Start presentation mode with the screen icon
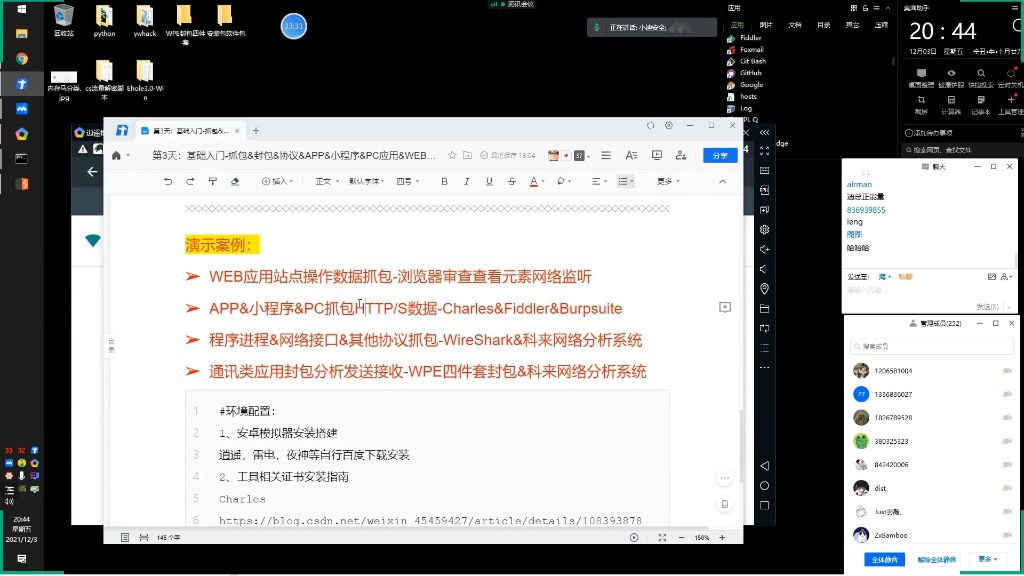1024x576 pixels. 656,155
